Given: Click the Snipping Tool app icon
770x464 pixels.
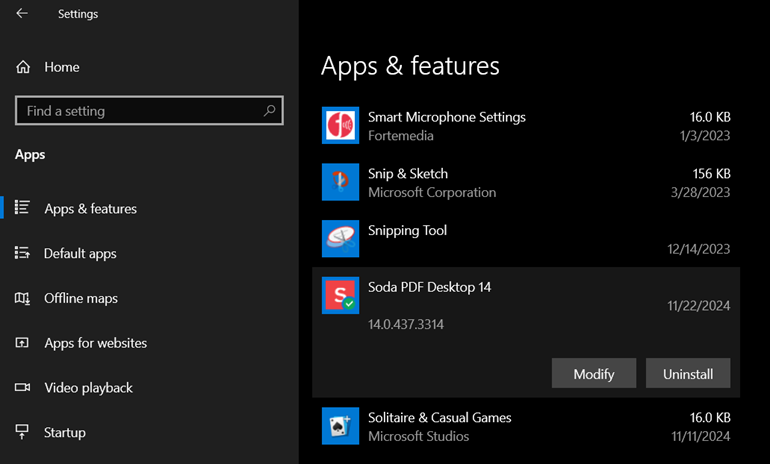Looking at the screenshot, I should pyautogui.click(x=340, y=239).
